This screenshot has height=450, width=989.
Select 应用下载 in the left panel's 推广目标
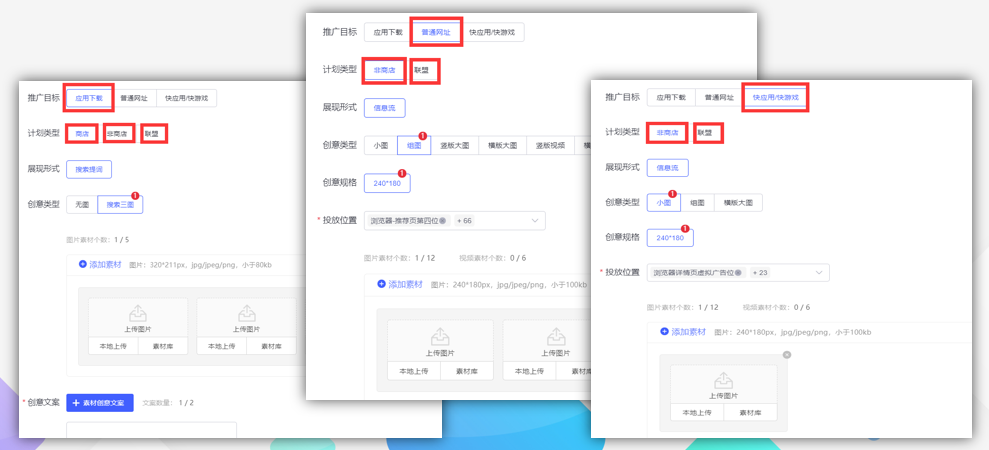[x=90, y=98]
